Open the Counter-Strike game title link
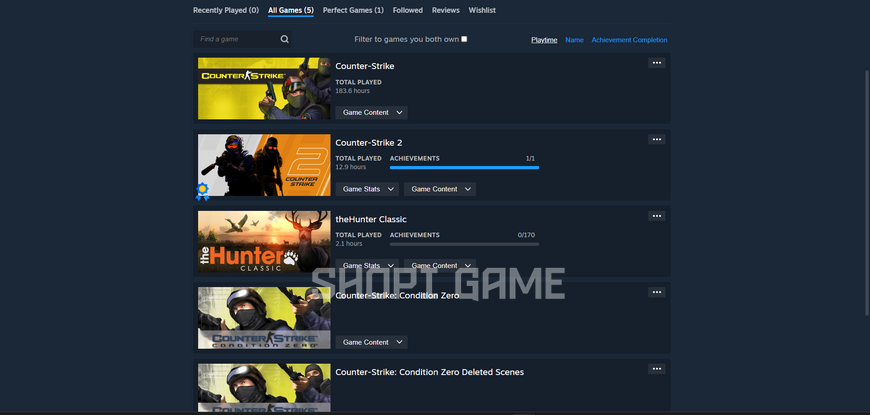 click(x=365, y=66)
